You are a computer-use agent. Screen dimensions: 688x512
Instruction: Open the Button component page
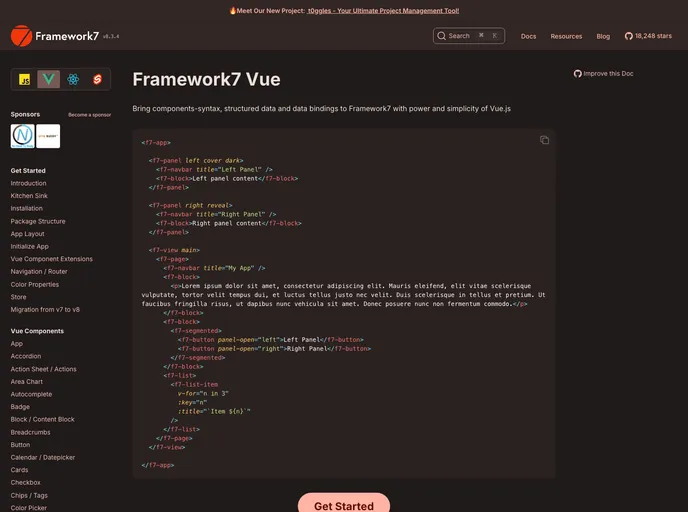point(20,445)
